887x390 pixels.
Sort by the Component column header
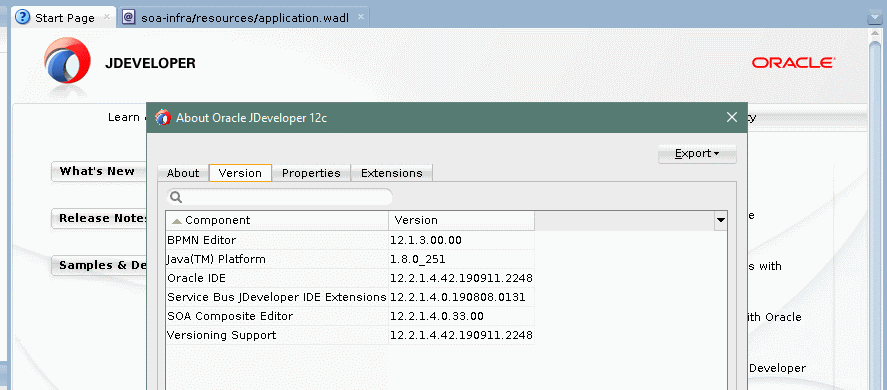[277, 220]
